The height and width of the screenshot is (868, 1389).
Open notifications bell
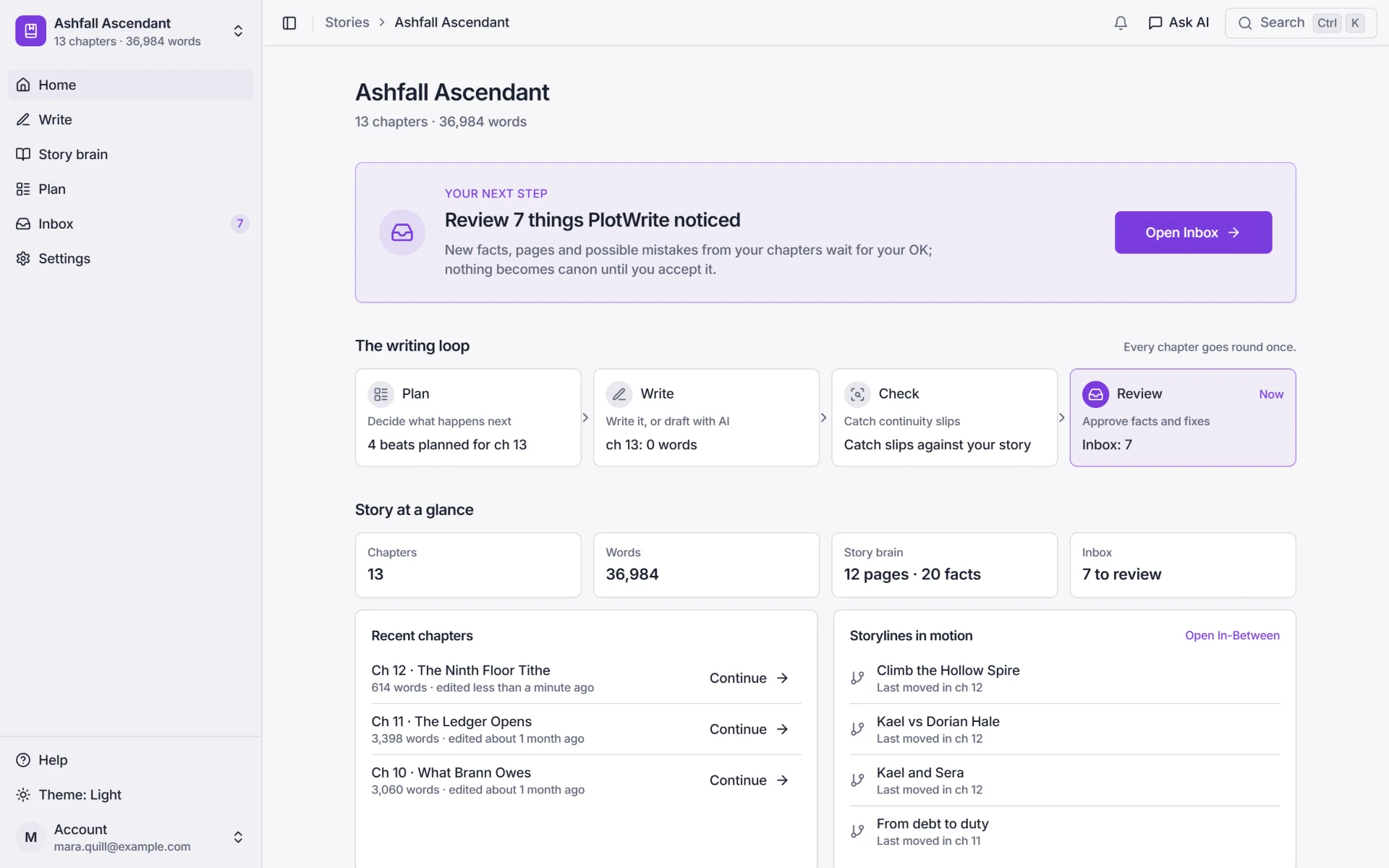[1121, 23]
